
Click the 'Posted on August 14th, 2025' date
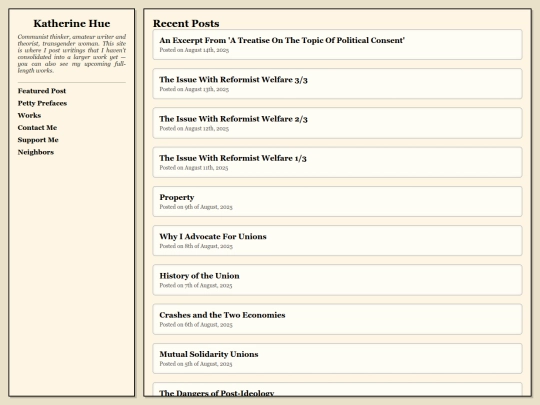[194, 50]
